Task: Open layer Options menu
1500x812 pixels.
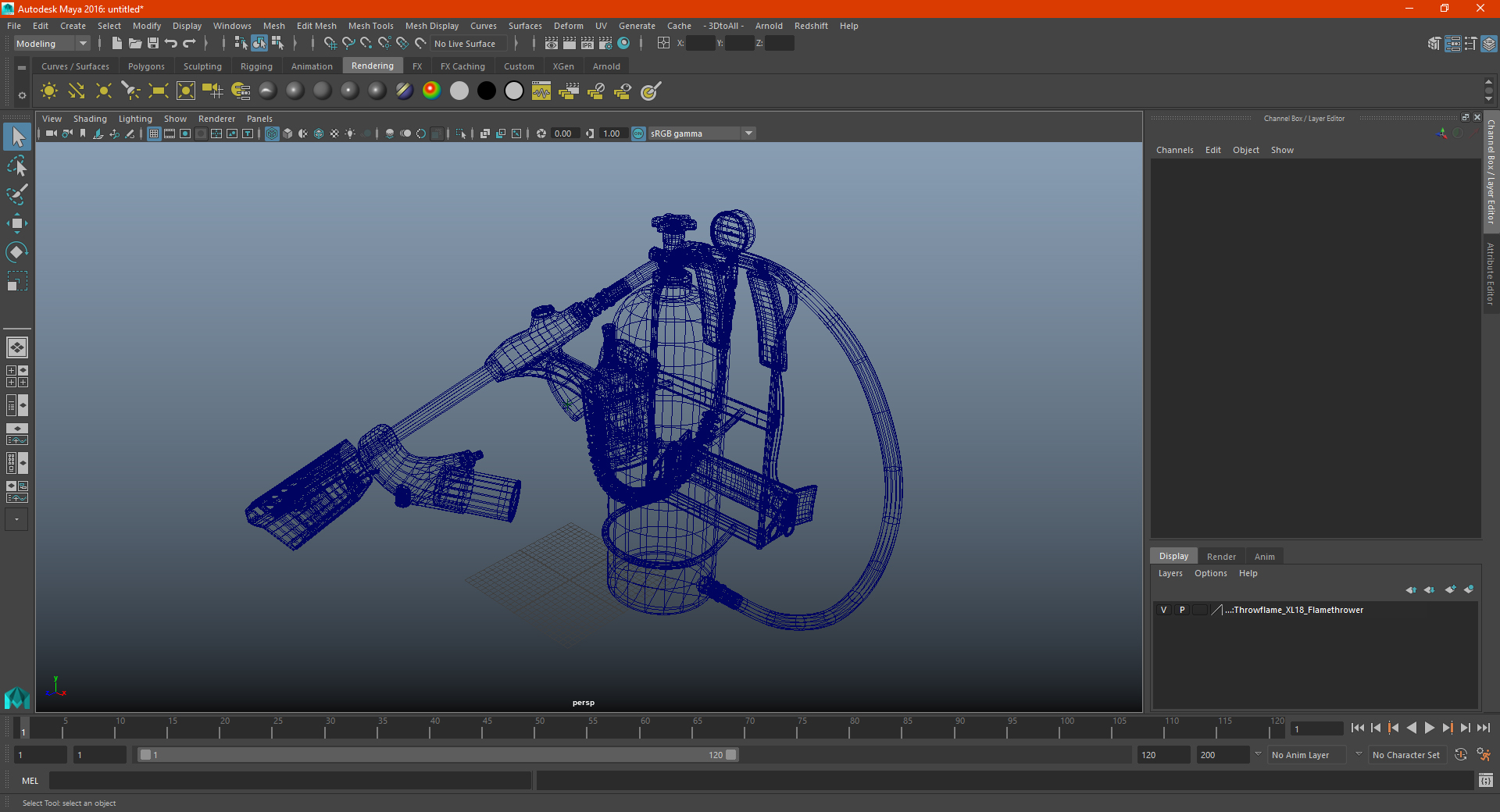Action: [x=1210, y=573]
